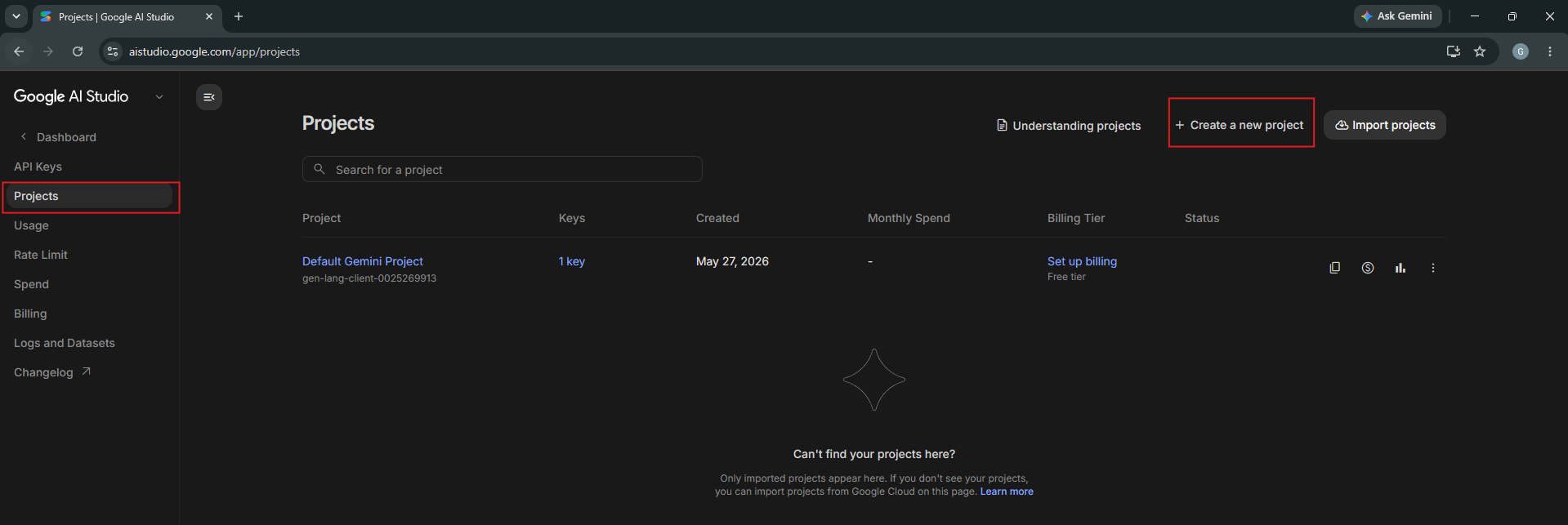
Task: Open Usage in sidebar
Action: 31,225
